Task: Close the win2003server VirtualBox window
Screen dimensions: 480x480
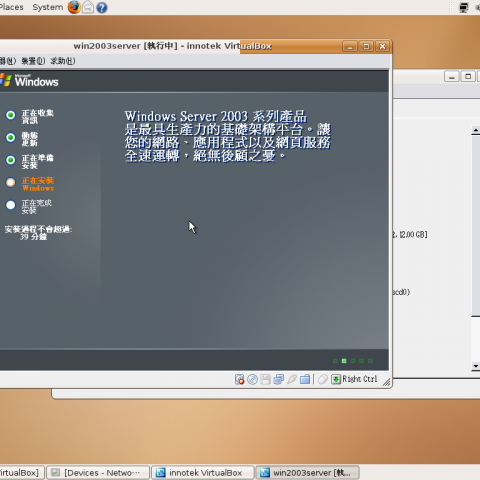Action: pos(382,46)
